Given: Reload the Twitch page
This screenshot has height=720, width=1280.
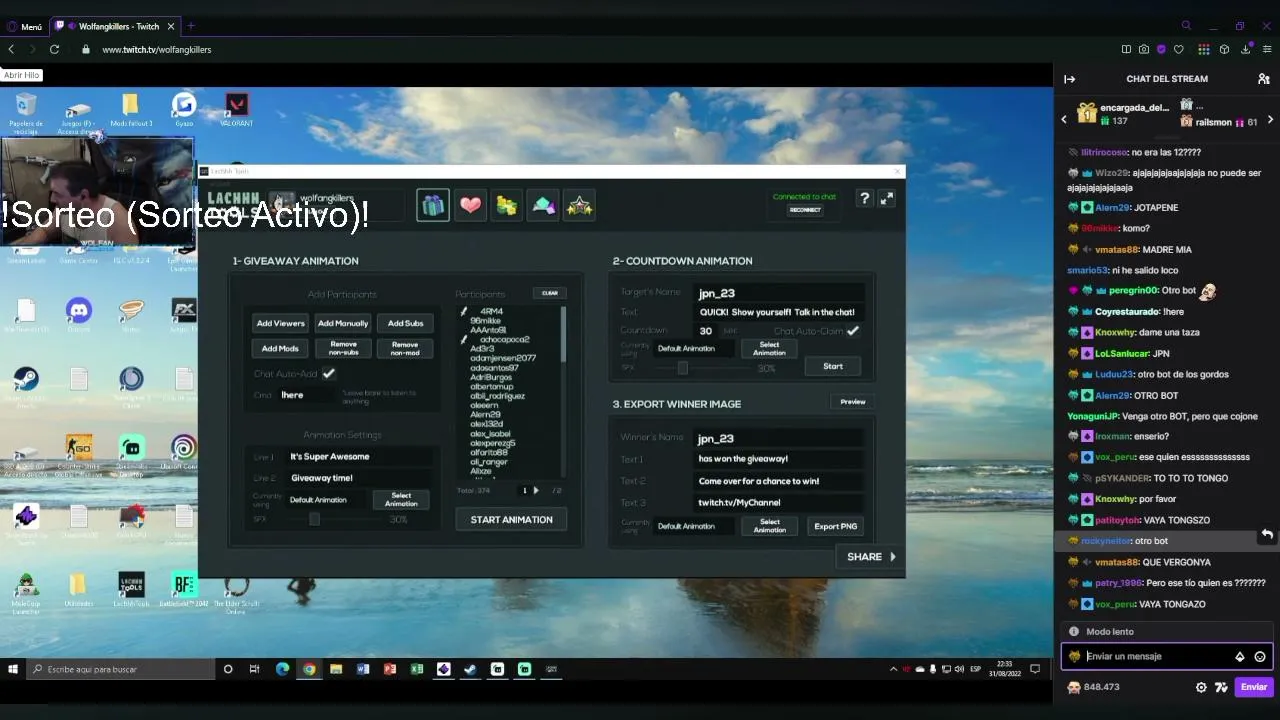Looking at the screenshot, I should click(54, 49).
